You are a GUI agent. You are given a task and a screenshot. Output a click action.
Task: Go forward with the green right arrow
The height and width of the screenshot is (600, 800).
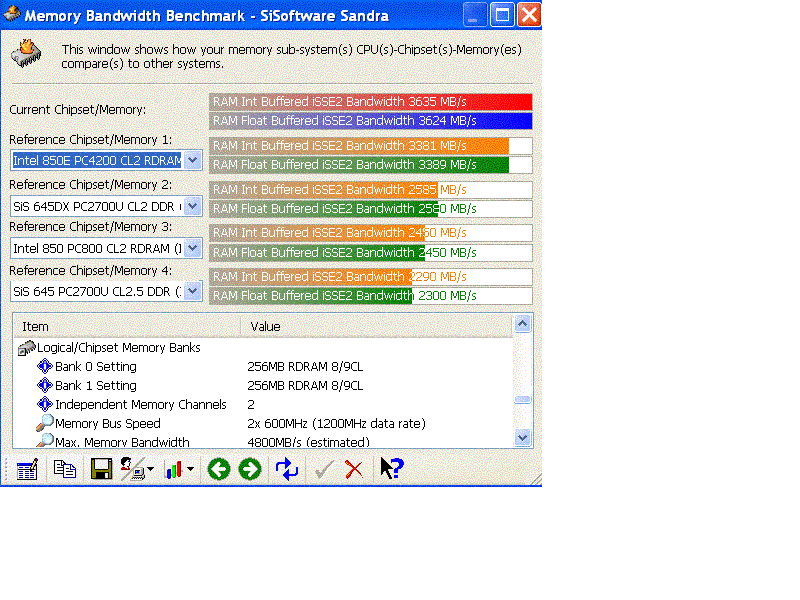(x=249, y=469)
